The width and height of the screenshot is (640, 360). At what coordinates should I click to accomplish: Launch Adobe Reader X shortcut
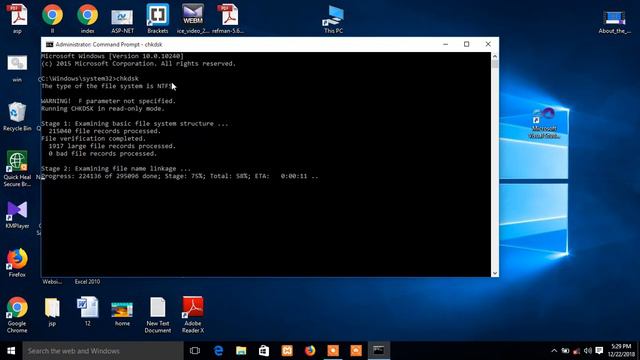coord(193,315)
